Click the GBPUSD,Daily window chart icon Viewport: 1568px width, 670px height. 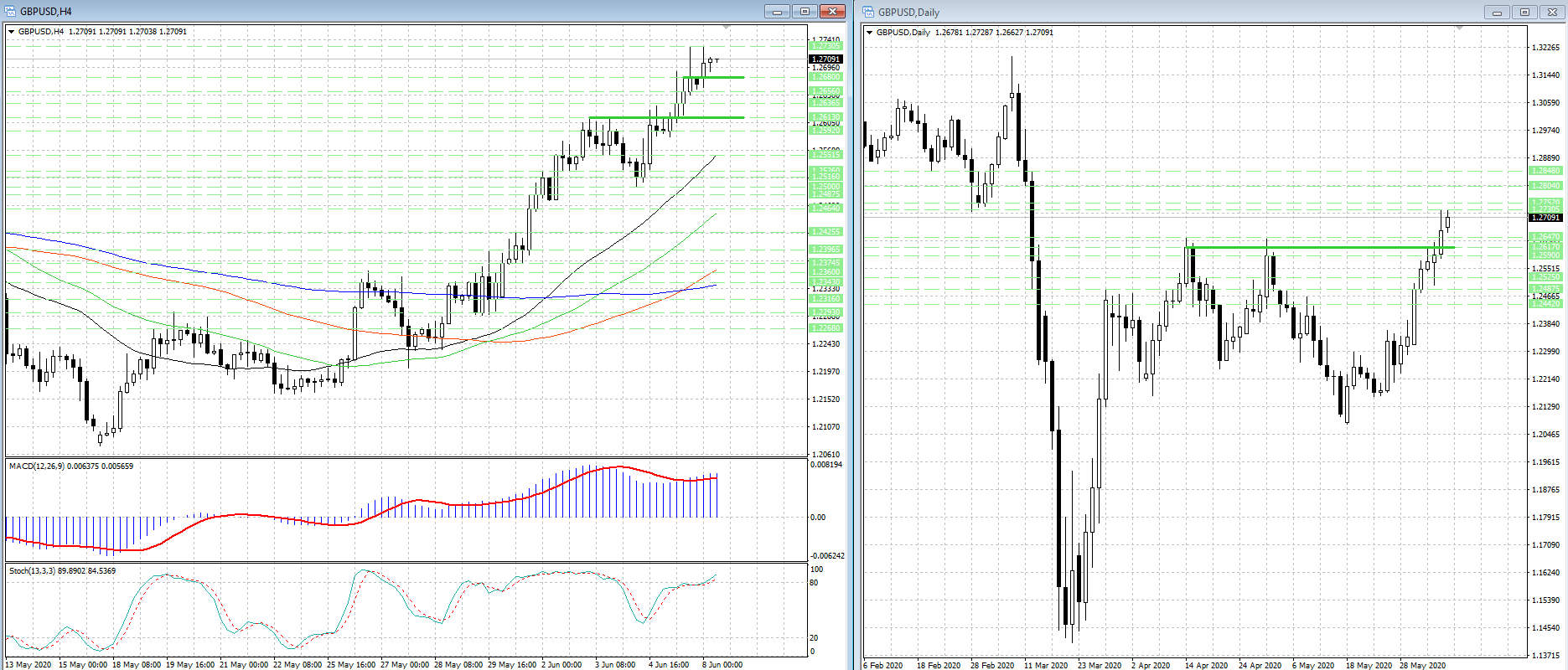869,12
